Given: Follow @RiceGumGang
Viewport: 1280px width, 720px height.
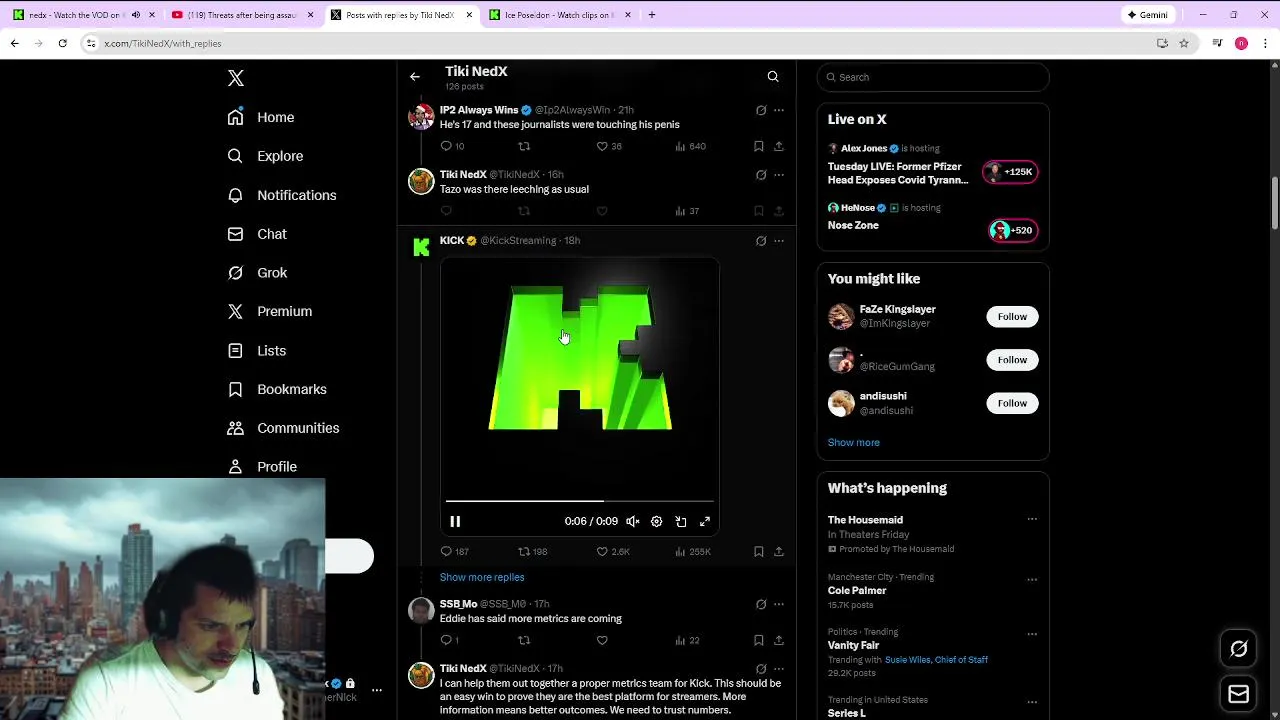Looking at the screenshot, I should (1012, 359).
